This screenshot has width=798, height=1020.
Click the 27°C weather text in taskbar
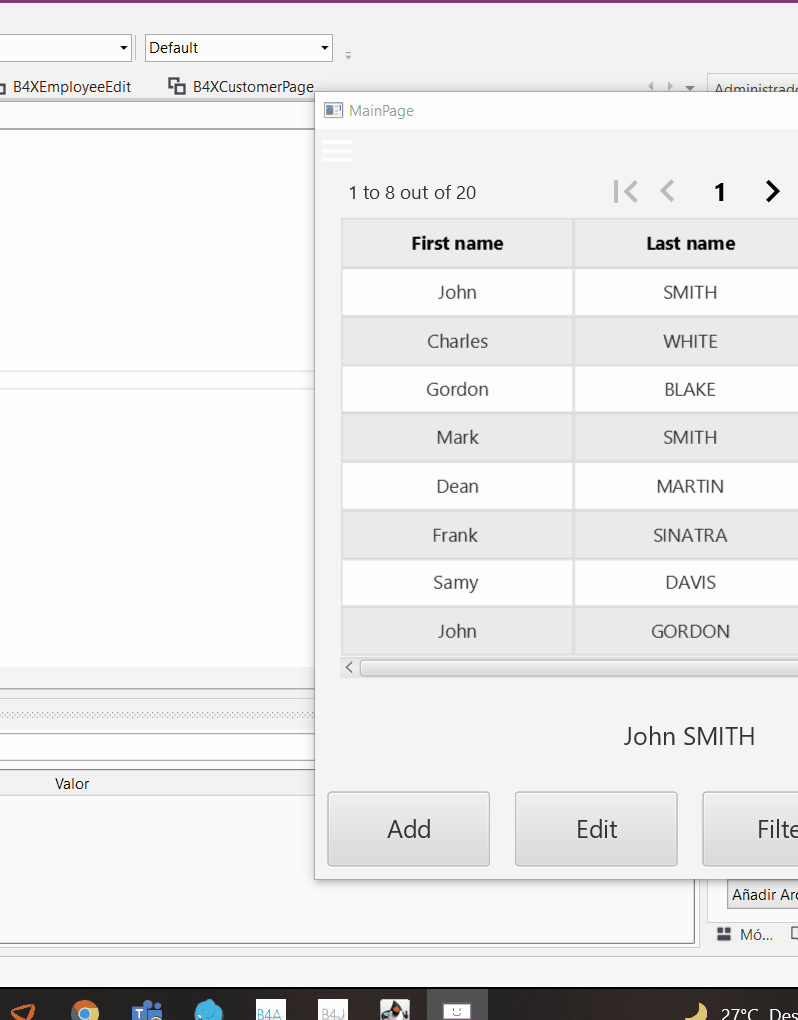pyautogui.click(x=739, y=1013)
